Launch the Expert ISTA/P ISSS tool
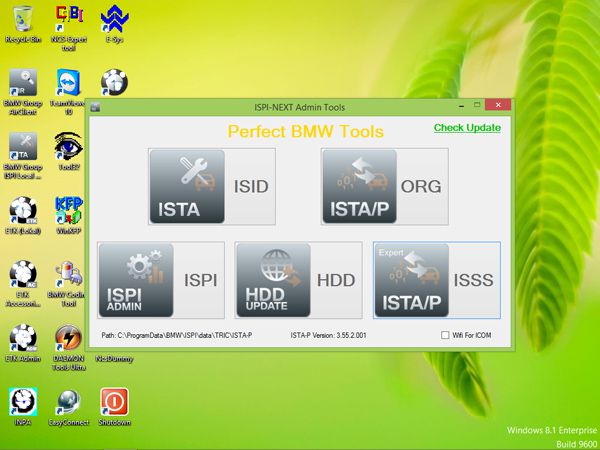This screenshot has height=450, width=600. click(437, 280)
